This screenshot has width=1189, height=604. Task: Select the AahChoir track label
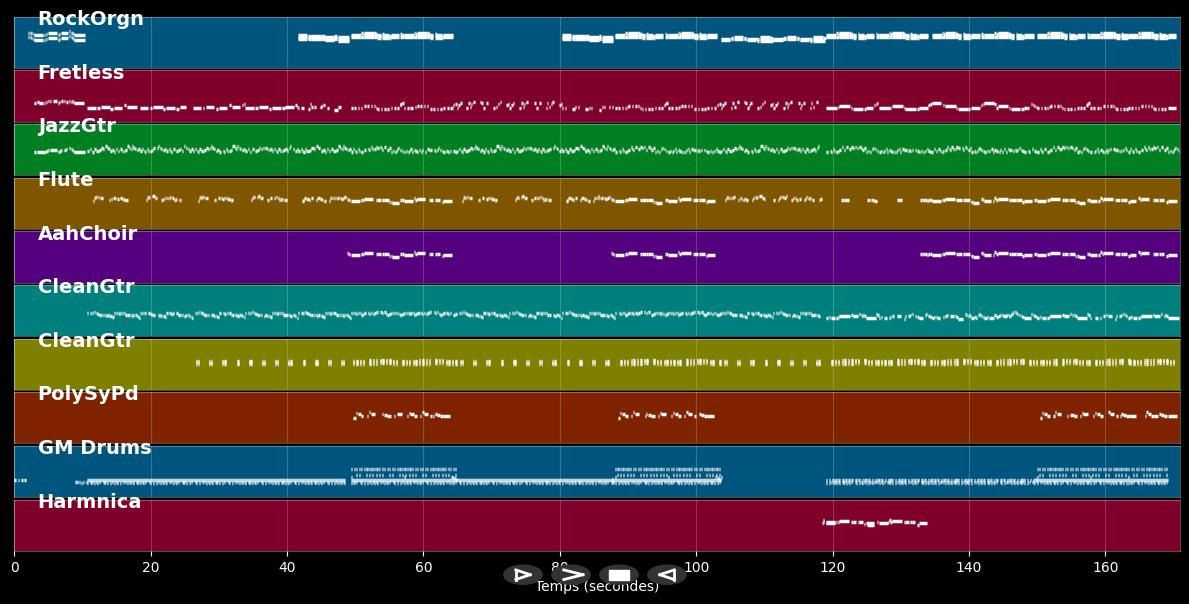pyautogui.click(x=87, y=234)
